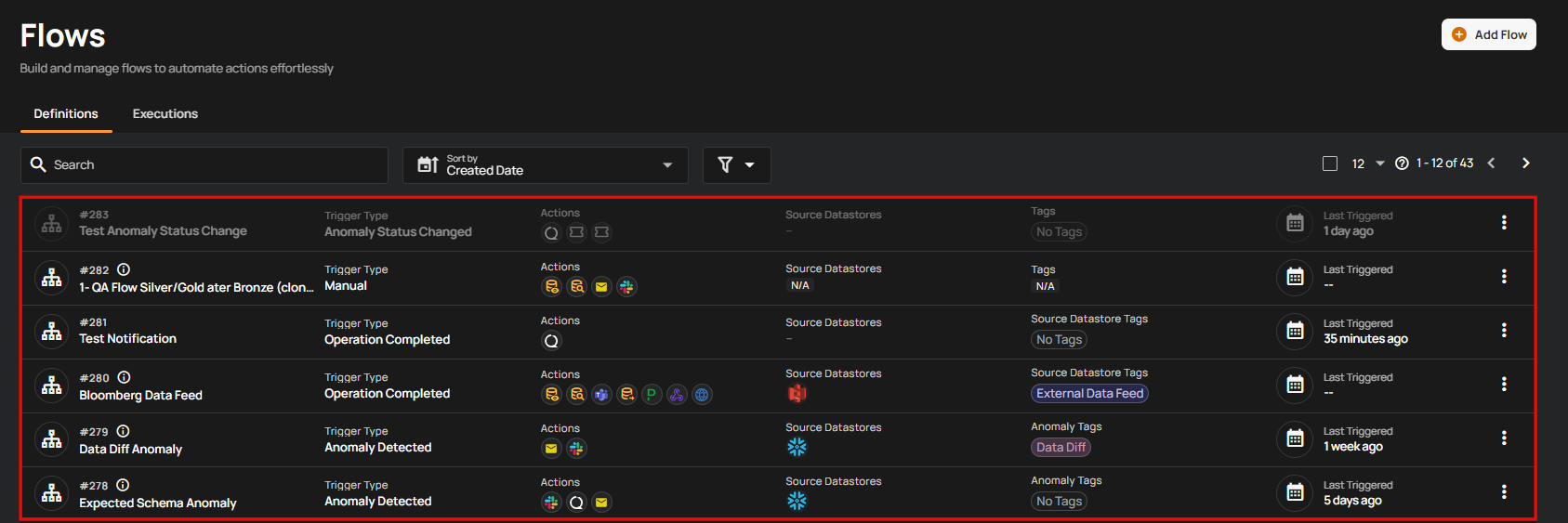Open the Sort by Created Date dropdown
This screenshot has height=523, width=1568.
546,165
